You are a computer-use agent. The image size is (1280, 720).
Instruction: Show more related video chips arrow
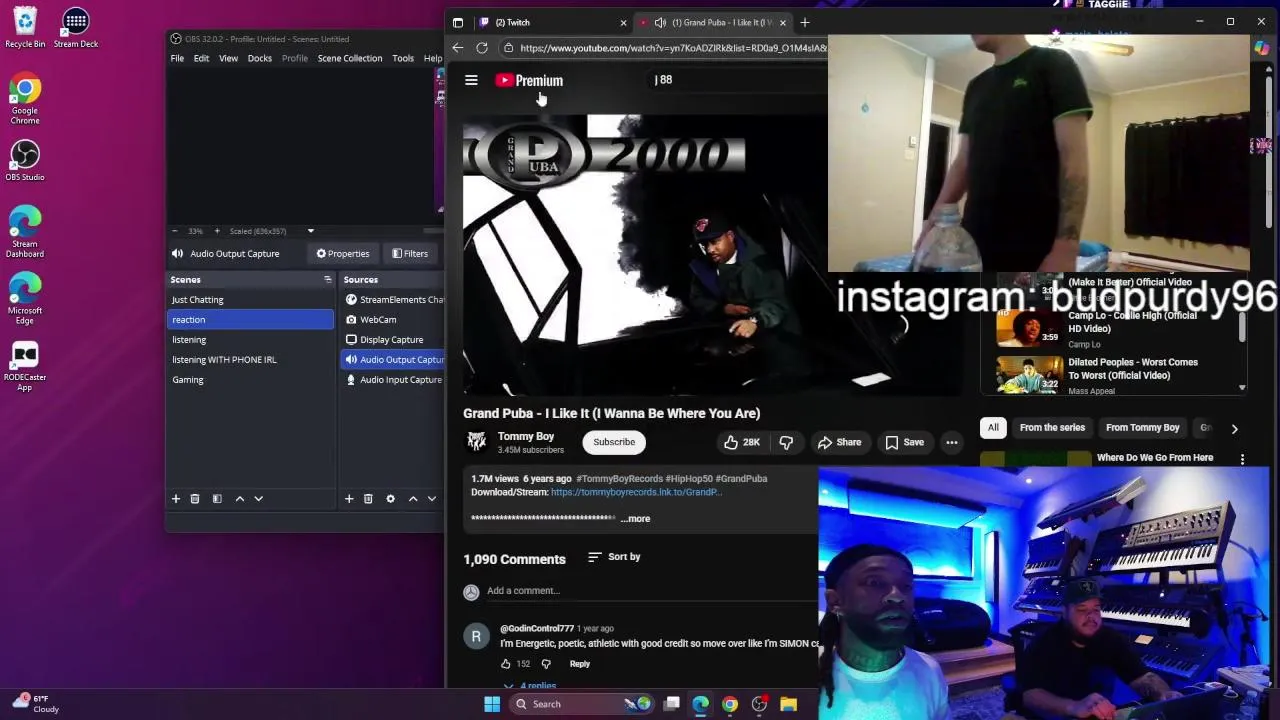tap(1234, 429)
